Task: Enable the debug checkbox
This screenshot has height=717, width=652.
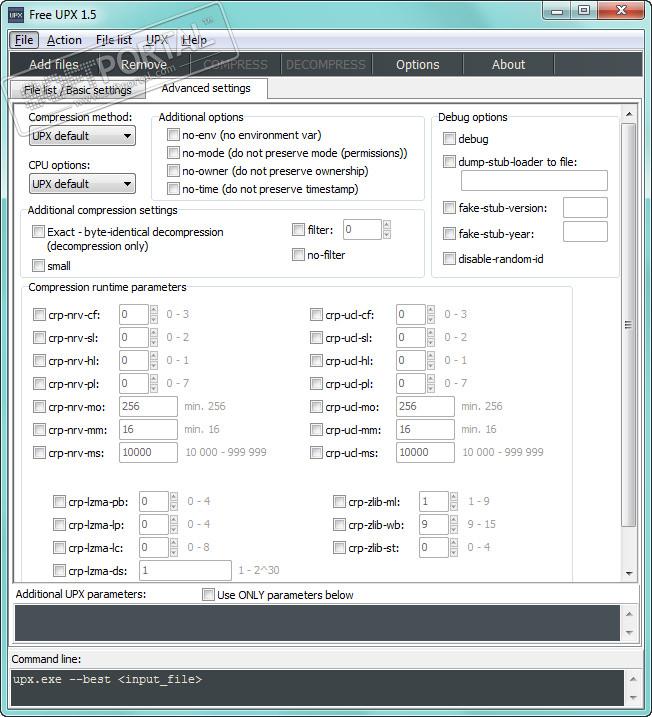Action: click(449, 139)
